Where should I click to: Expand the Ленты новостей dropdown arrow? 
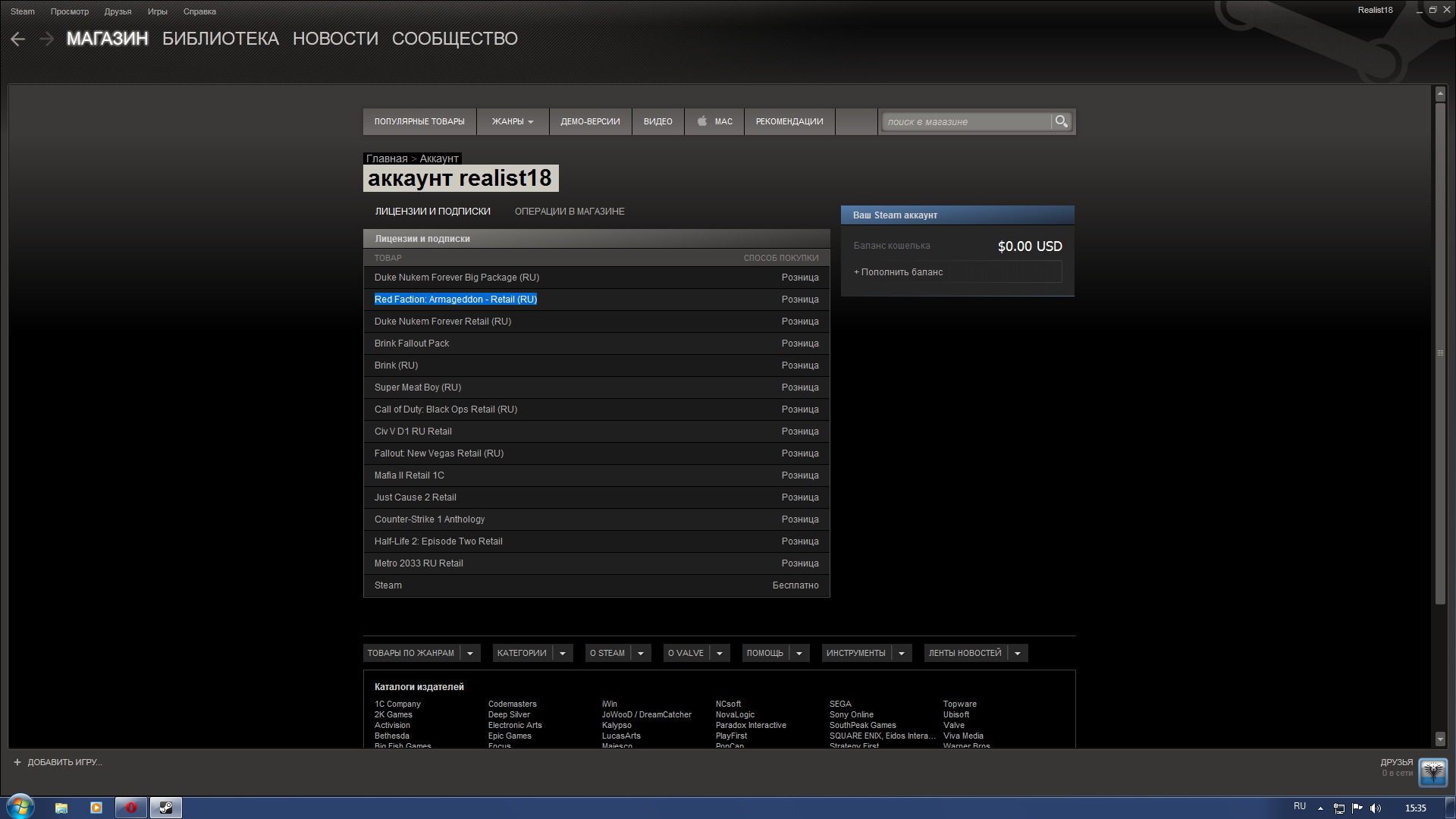1018,653
